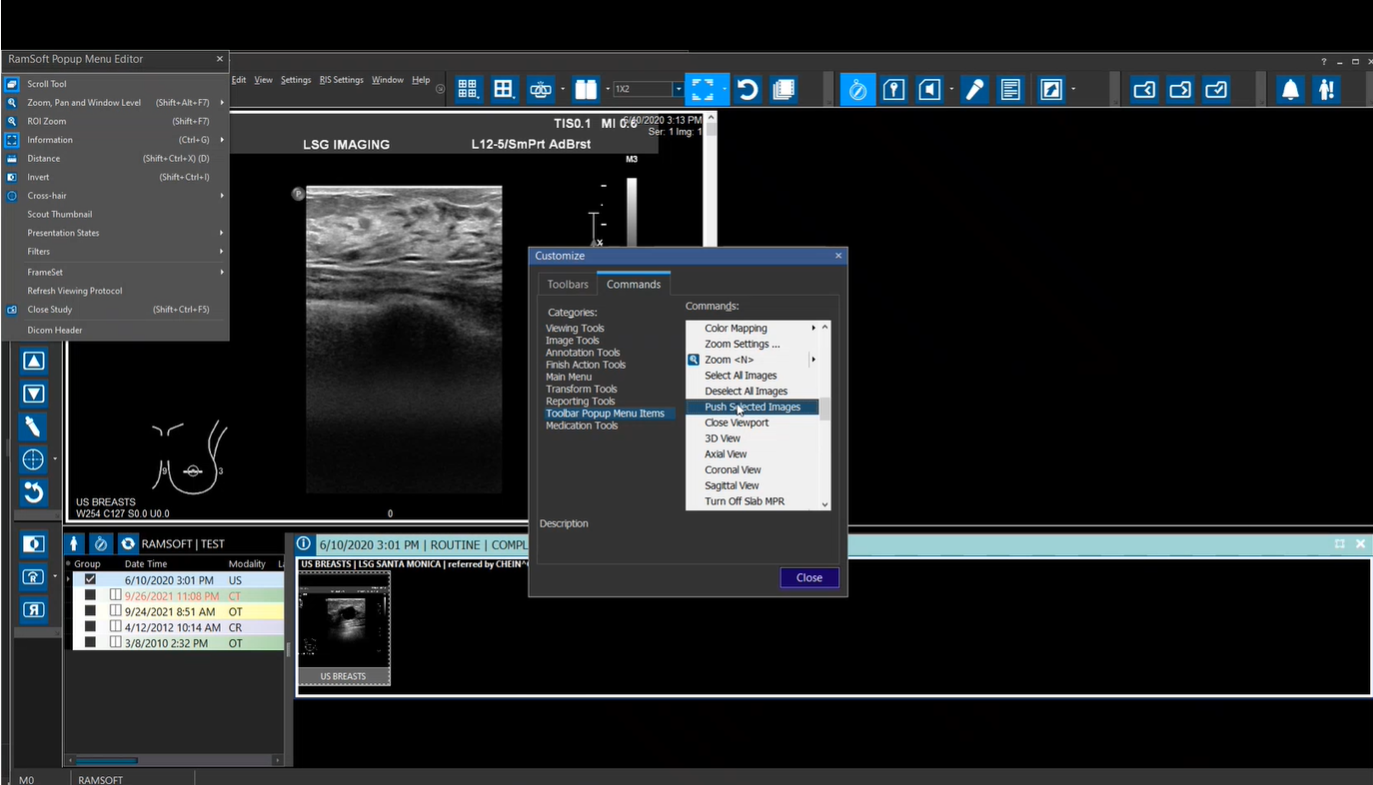The image size is (1373, 785).
Task: Check the 4/12/2012 10:14 AM CR study box
Action: [x=90, y=627]
